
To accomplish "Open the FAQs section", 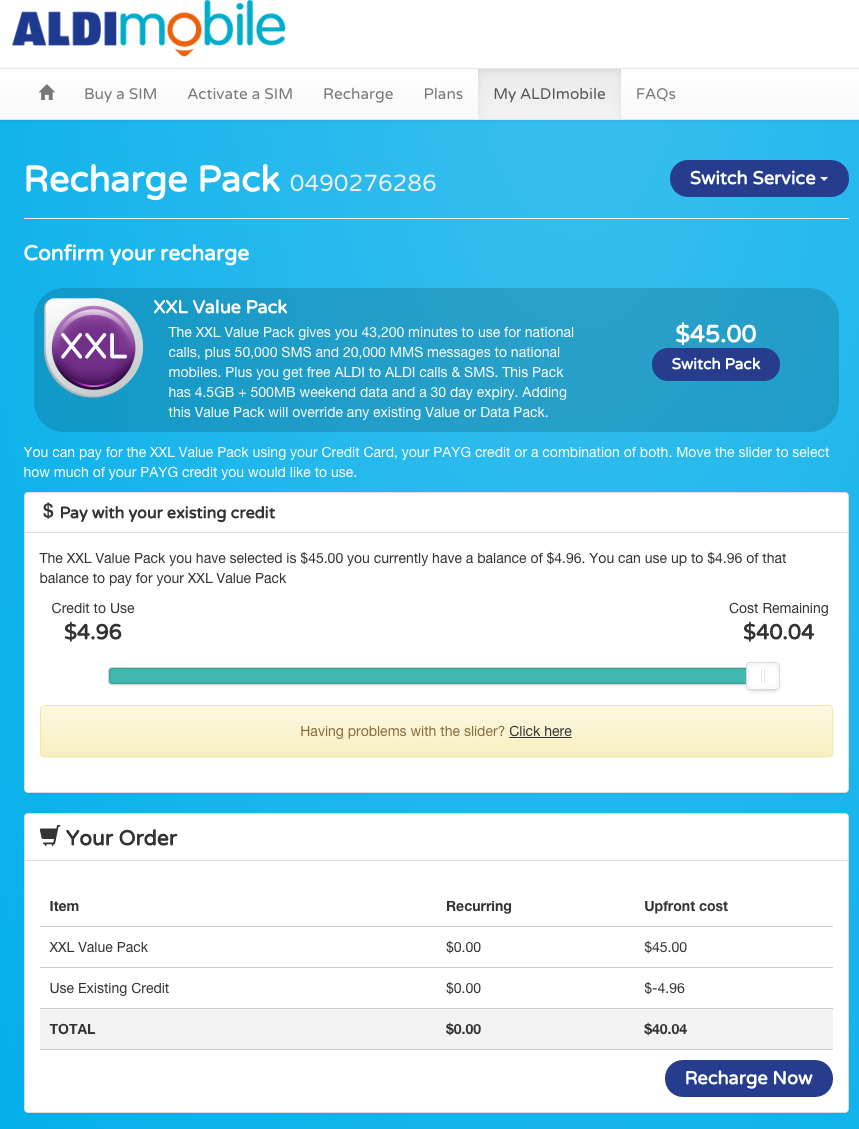I will (x=655, y=94).
